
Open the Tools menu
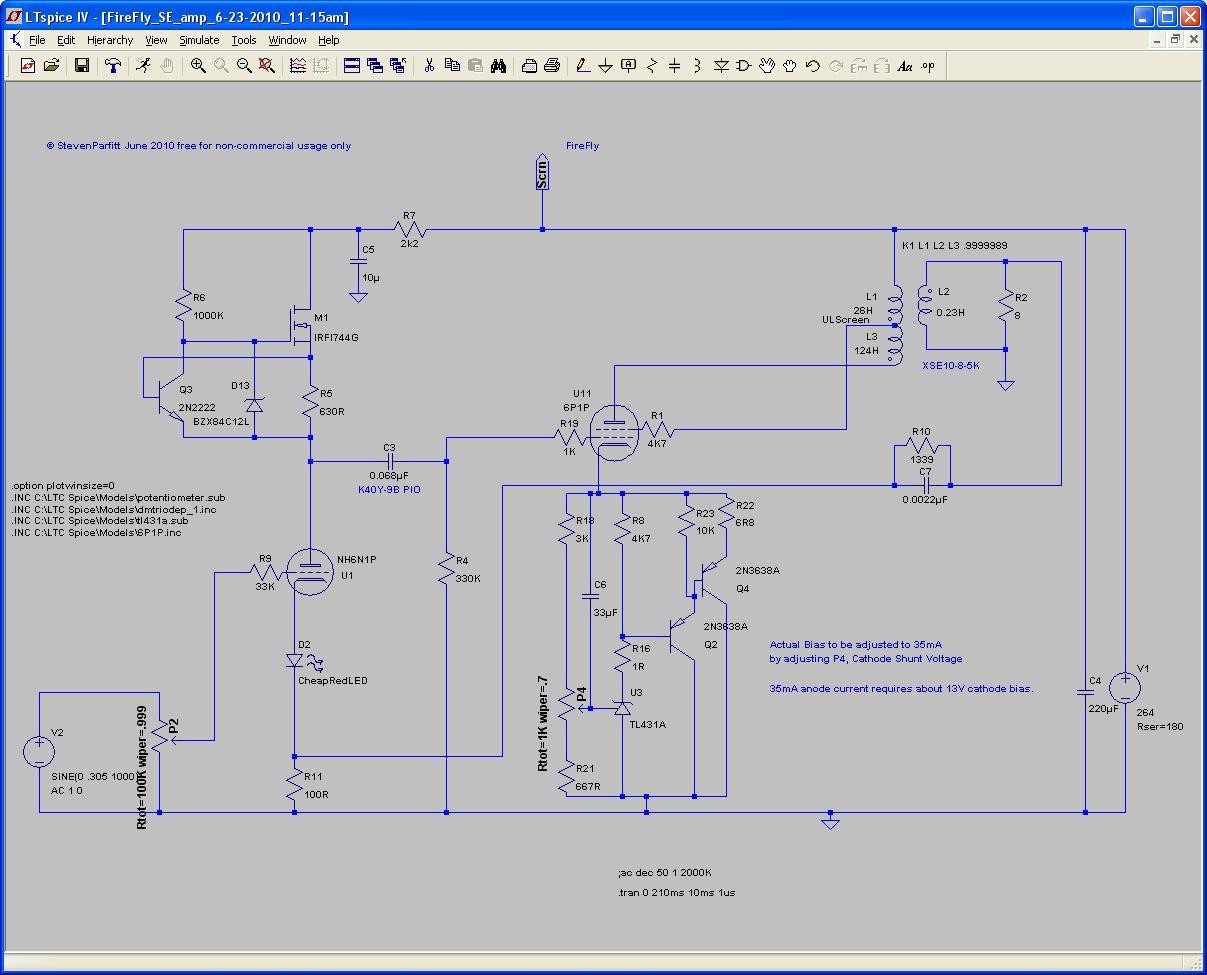(244, 40)
